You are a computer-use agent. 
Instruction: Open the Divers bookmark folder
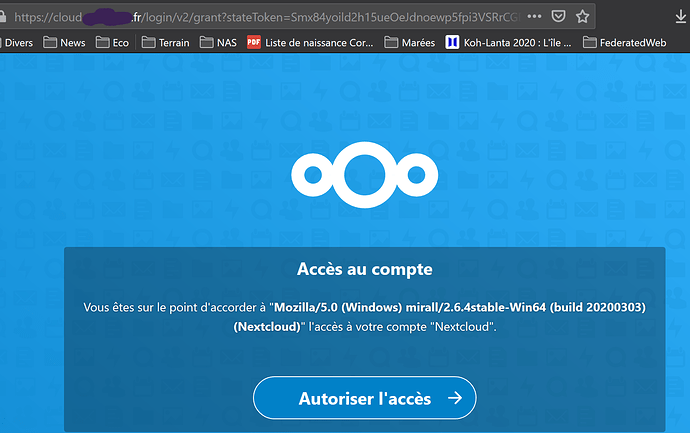point(17,43)
